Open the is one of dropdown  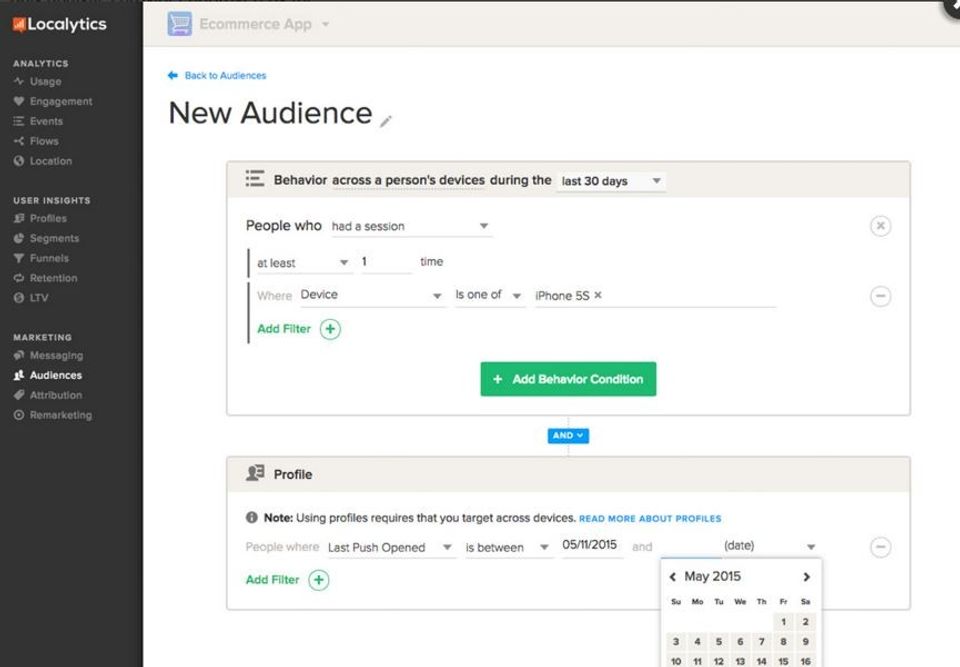point(489,295)
